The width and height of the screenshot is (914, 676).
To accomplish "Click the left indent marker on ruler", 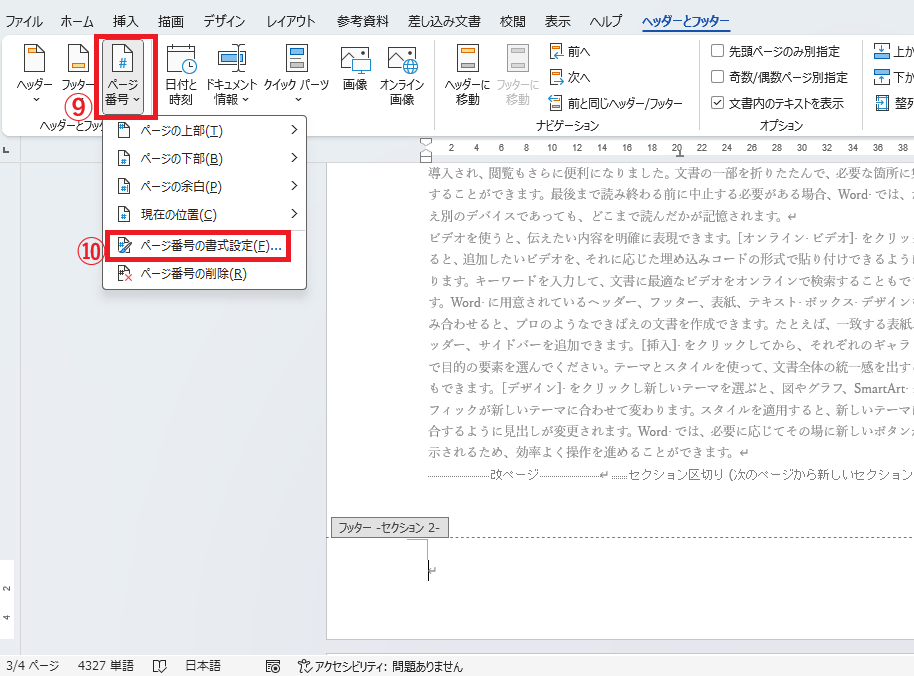I will pos(426,157).
